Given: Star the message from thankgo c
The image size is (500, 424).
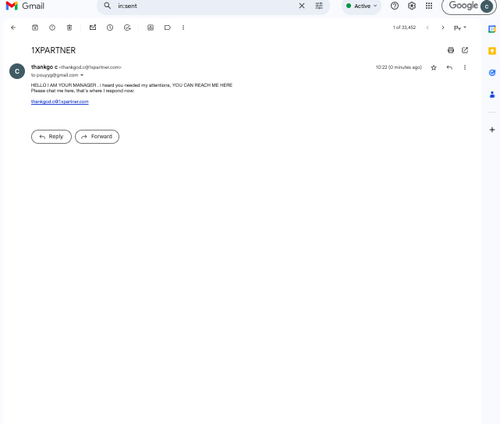Looking at the screenshot, I should click(x=434, y=68).
